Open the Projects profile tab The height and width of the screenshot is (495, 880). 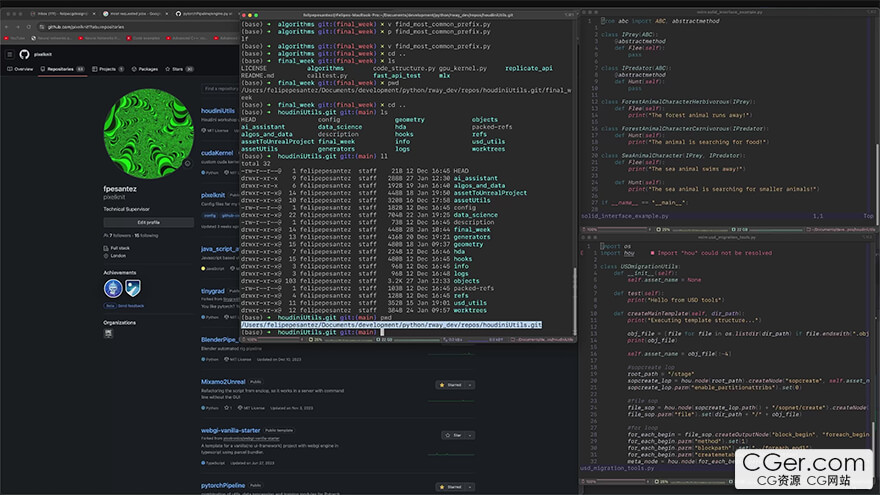105,69
